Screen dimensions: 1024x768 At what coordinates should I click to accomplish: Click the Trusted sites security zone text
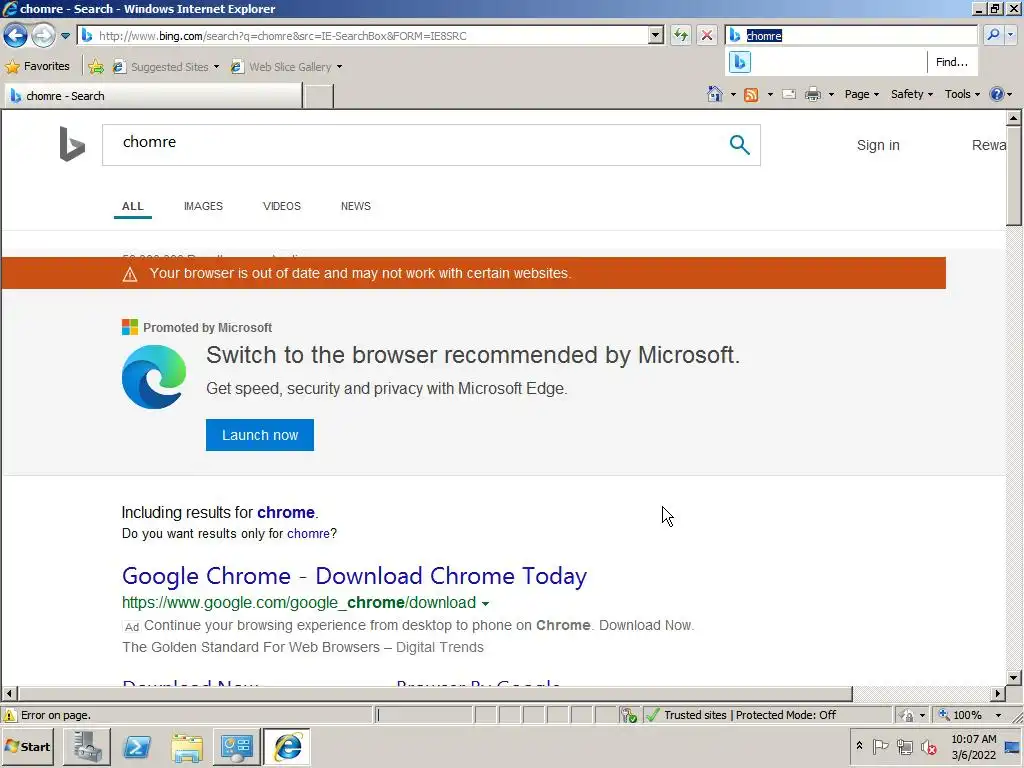(750, 715)
